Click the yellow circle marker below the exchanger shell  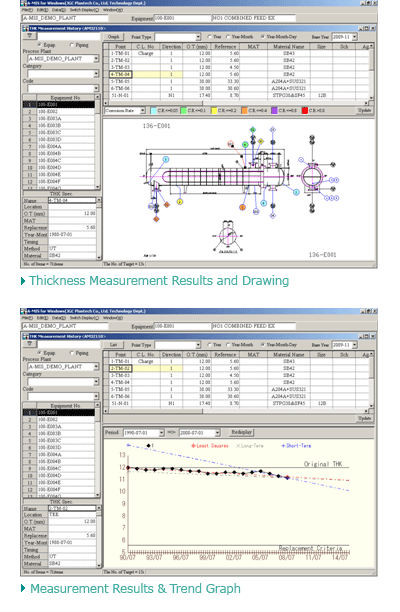pos(180,202)
